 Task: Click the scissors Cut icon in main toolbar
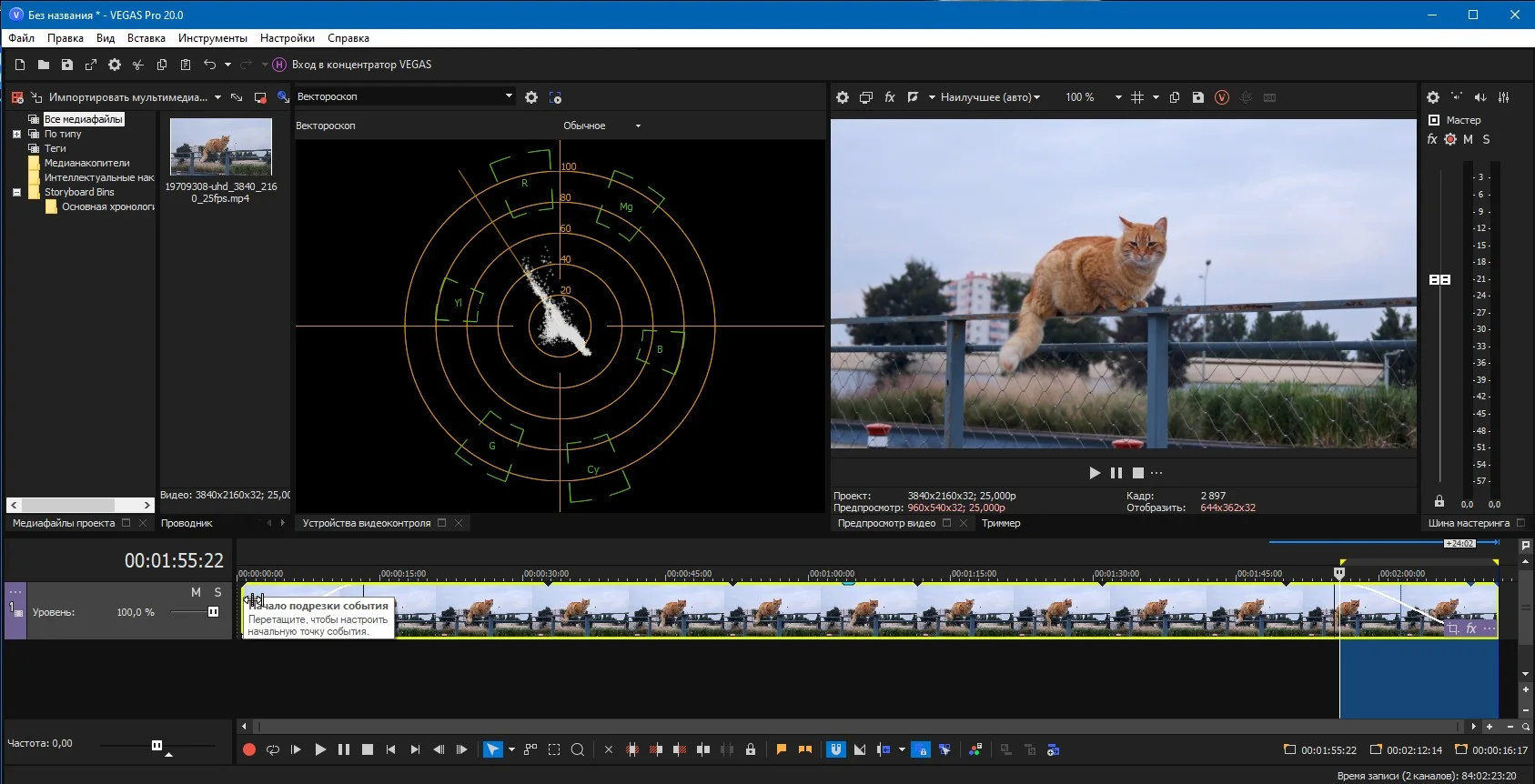(138, 65)
